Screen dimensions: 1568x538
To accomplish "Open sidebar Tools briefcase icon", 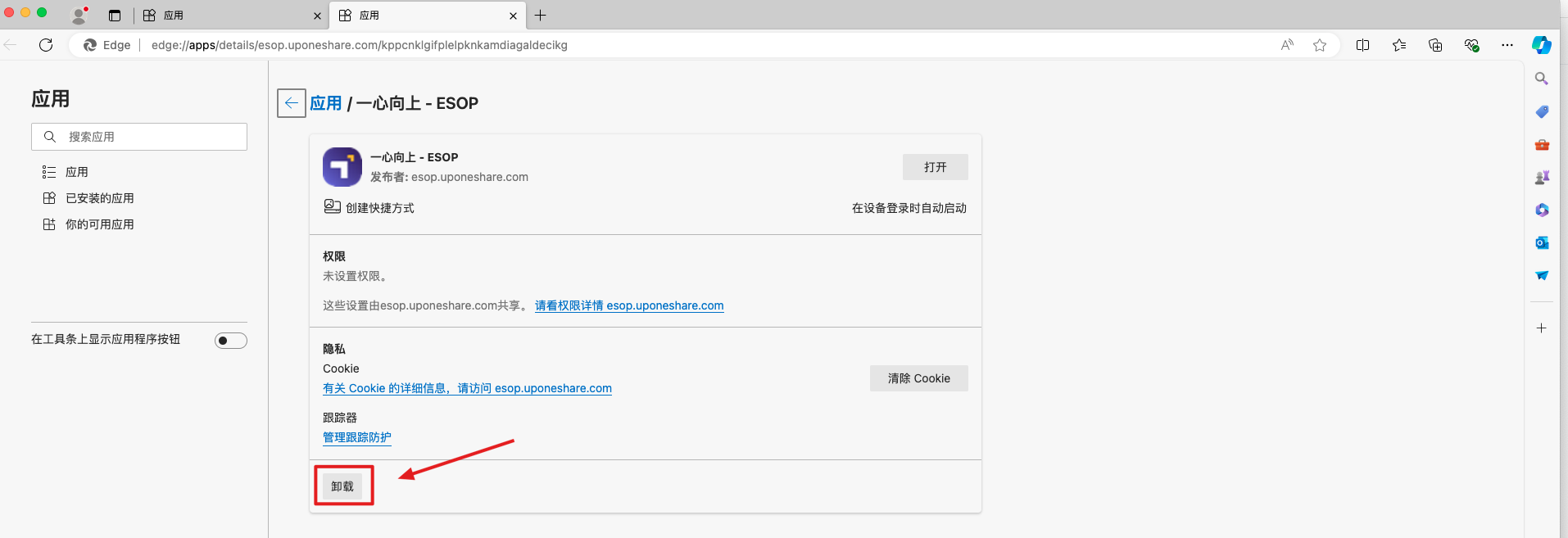I will (1542, 144).
